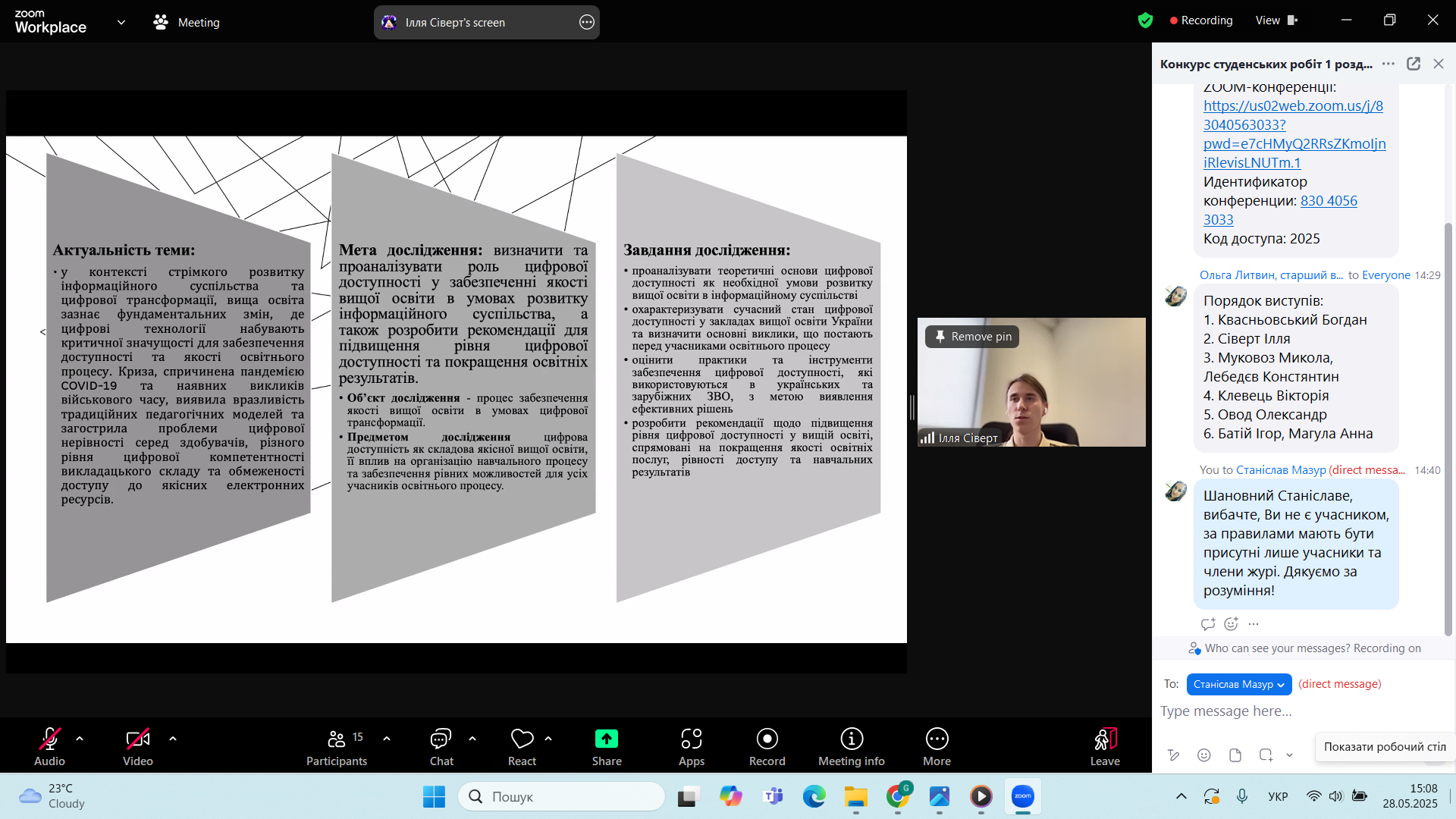Open the Zoom meeting link in chat

pyautogui.click(x=1294, y=134)
